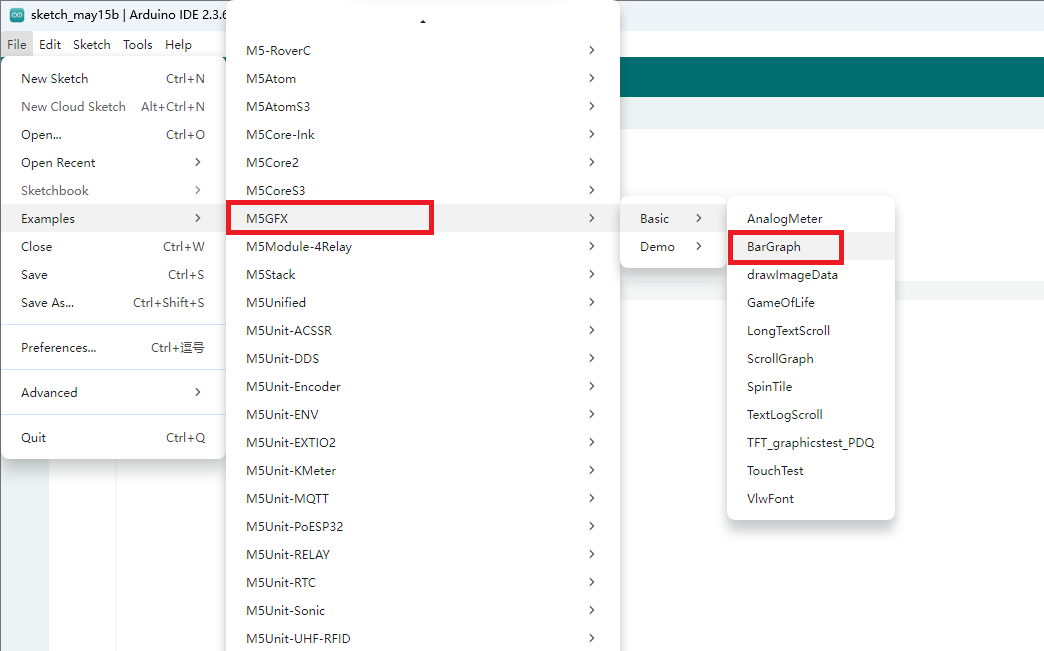Expand the Basic examples submenu
1044x651 pixels.
(672, 218)
